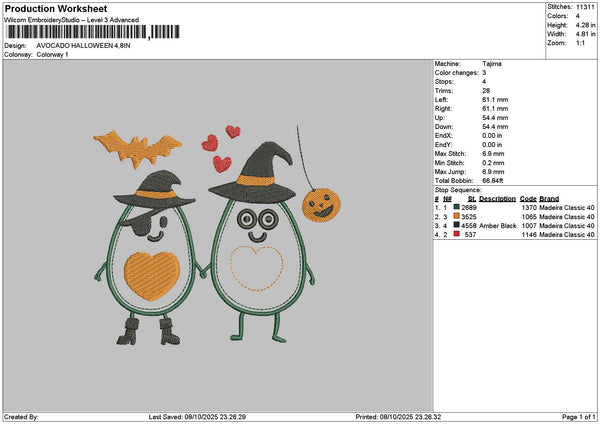Click the orange thread swatch for code 1065
The image size is (600, 424).
(x=457, y=216)
